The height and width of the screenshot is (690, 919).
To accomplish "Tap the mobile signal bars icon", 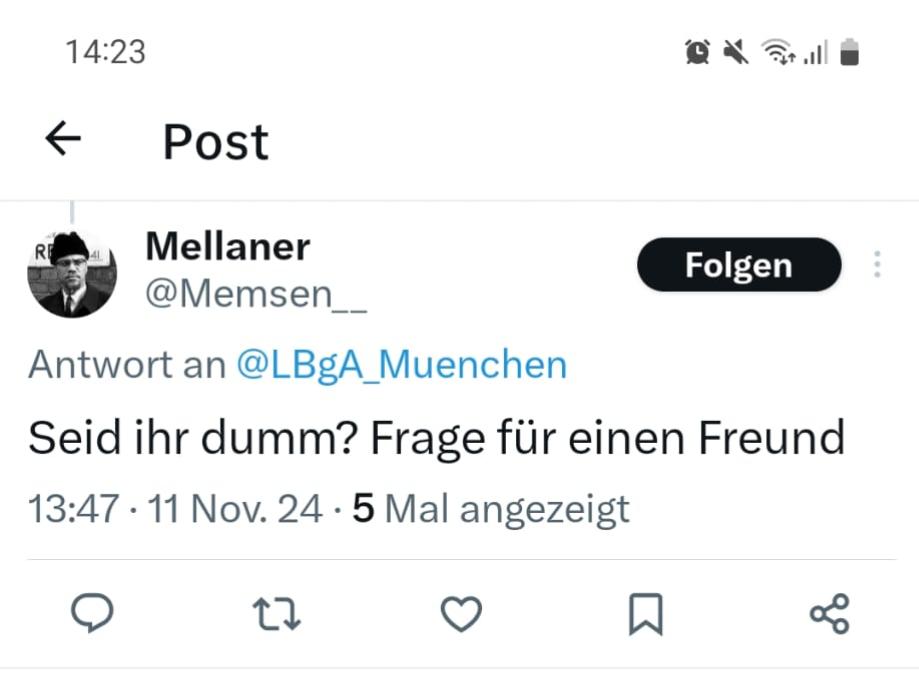I will pos(814,52).
